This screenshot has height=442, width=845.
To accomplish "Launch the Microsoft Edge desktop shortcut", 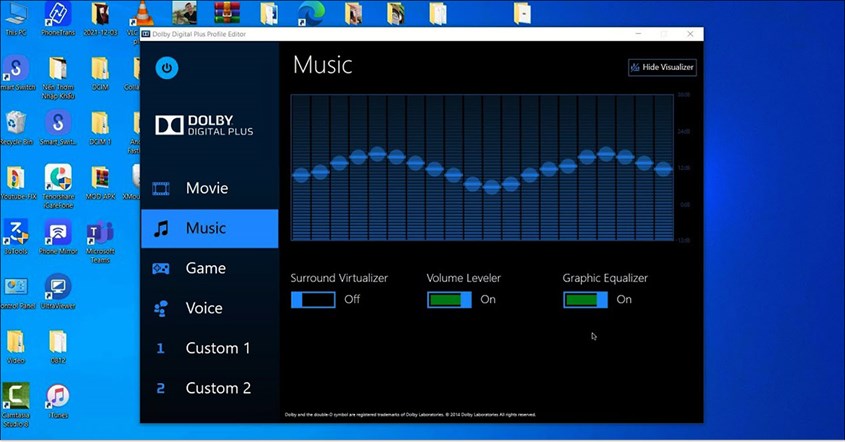I will [311, 13].
